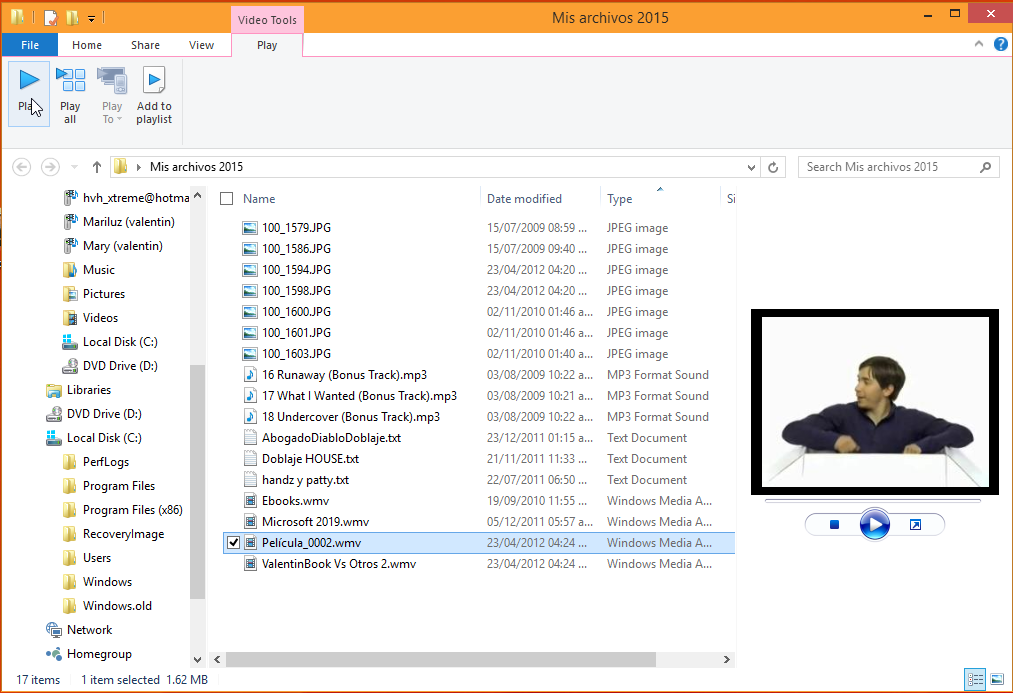
Task: Click the Search Mis archivos 2015 box
Action: tap(890, 167)
